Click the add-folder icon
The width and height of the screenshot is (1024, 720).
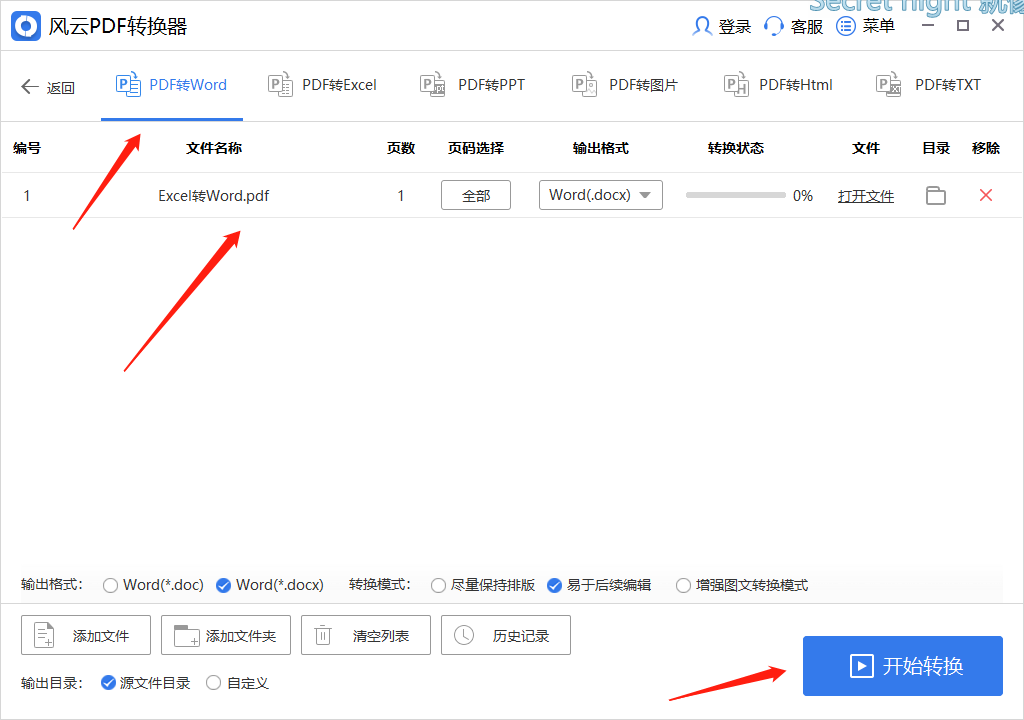point(186,636)
